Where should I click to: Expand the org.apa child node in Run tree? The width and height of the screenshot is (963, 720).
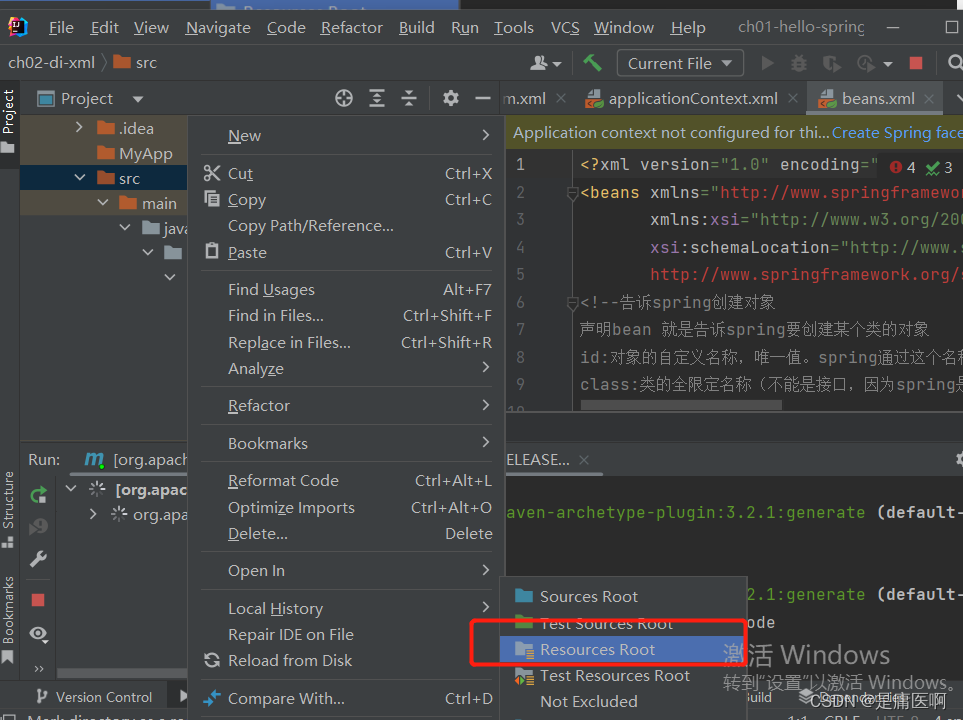click(93, 514)
